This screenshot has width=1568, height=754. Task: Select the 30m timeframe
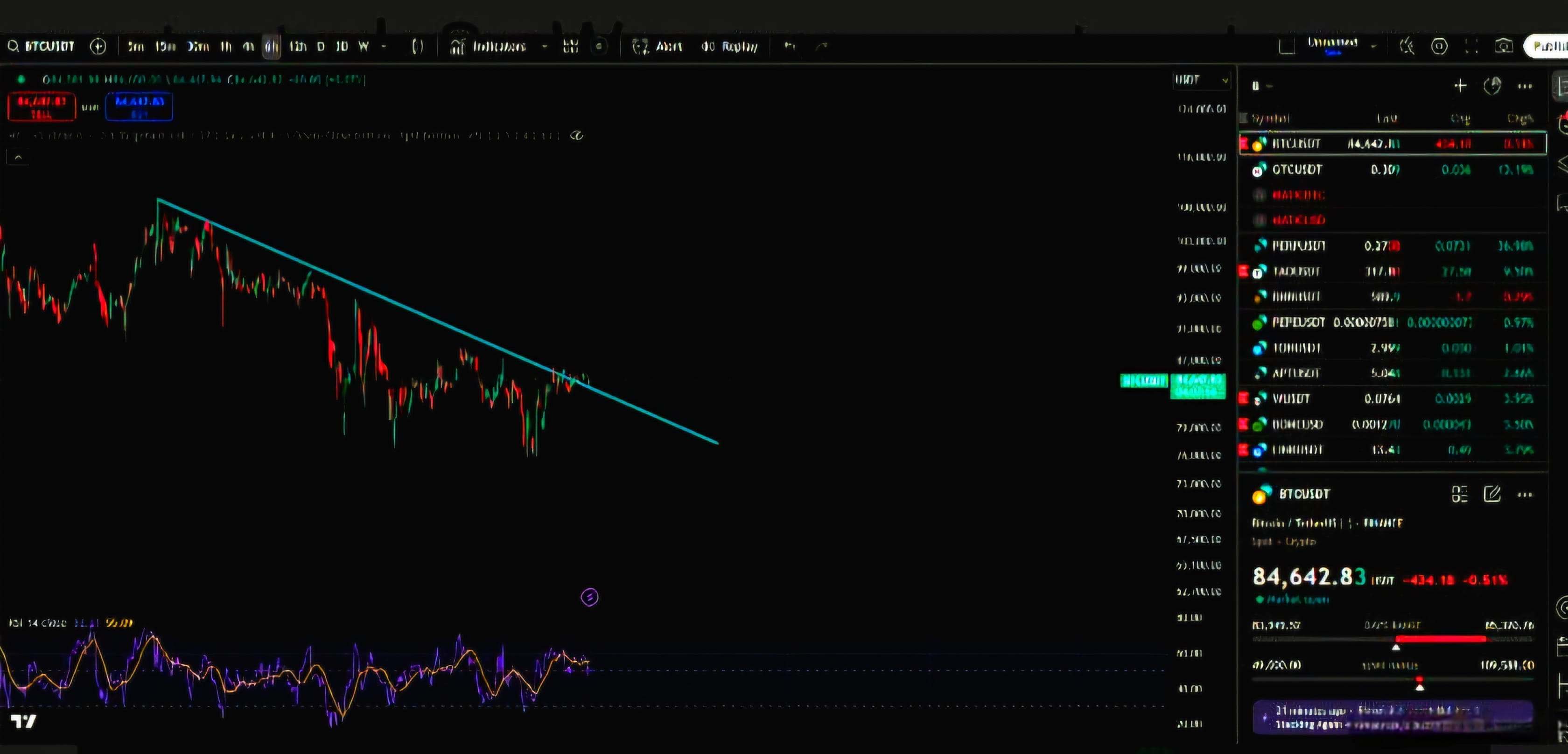(x=198, y=46)
